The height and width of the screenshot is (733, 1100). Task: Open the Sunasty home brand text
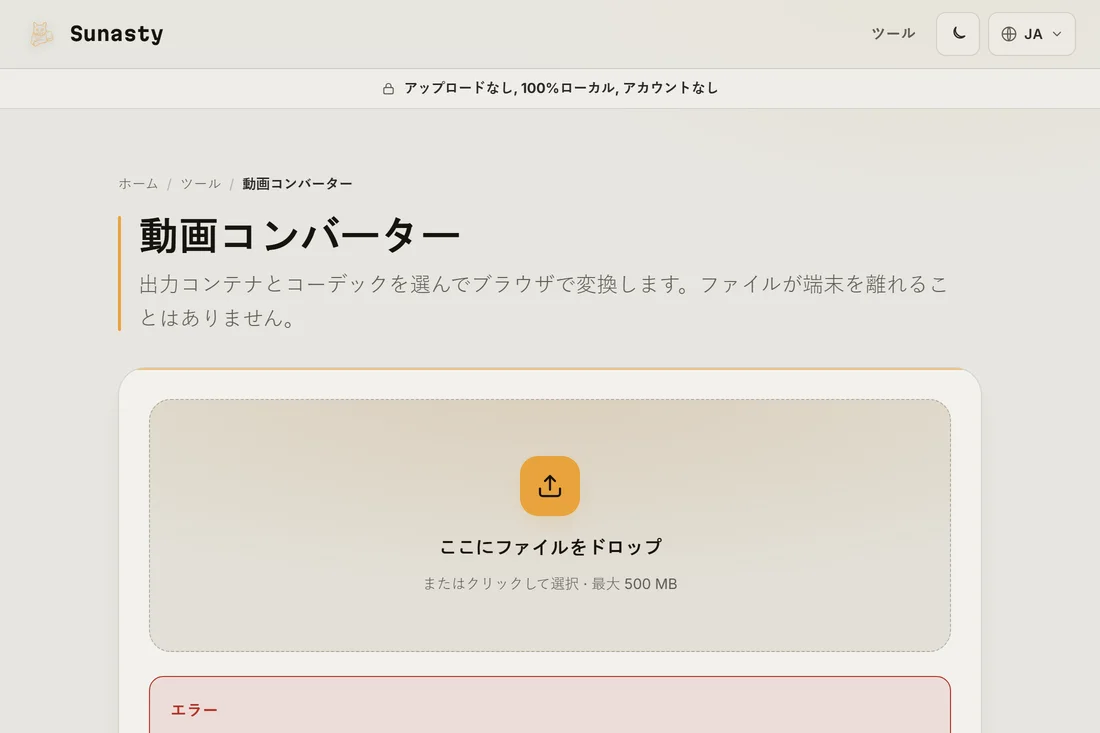116,34
